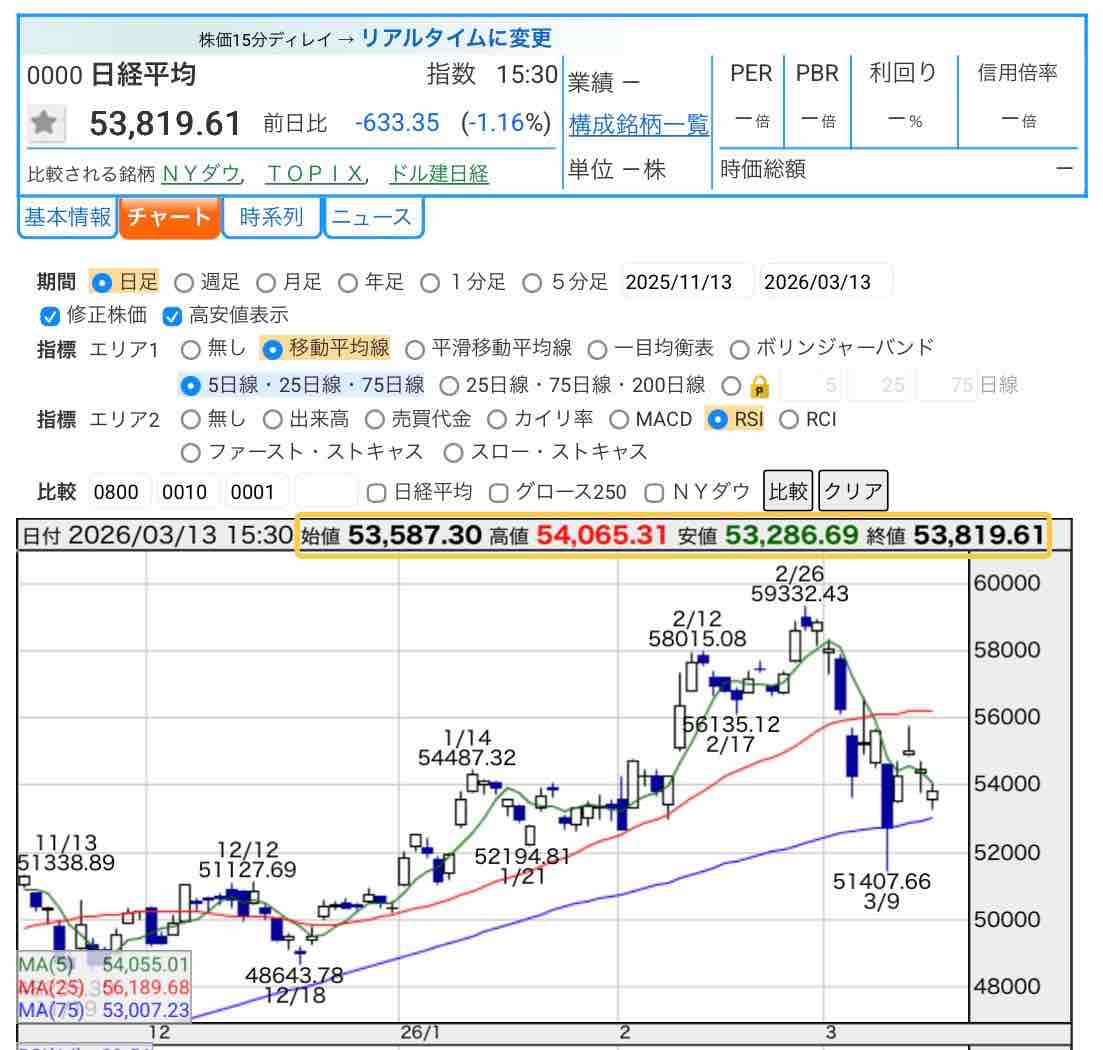1103x1050 pixels.
Task: Open the NYダウ comparison link
Action: point(201,174)
